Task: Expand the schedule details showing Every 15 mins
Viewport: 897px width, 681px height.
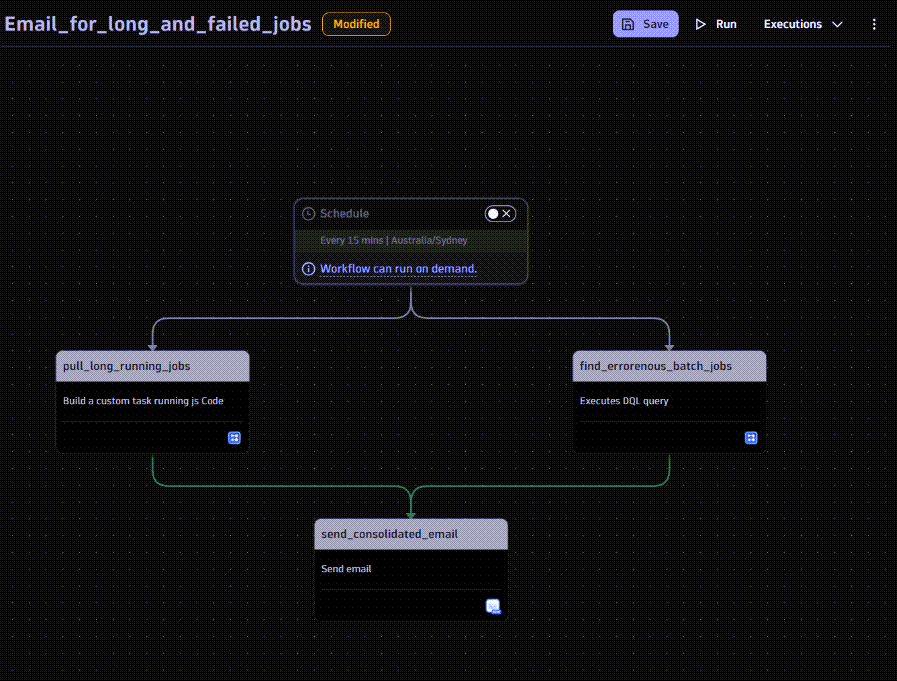Action: (x=410, y=240)
